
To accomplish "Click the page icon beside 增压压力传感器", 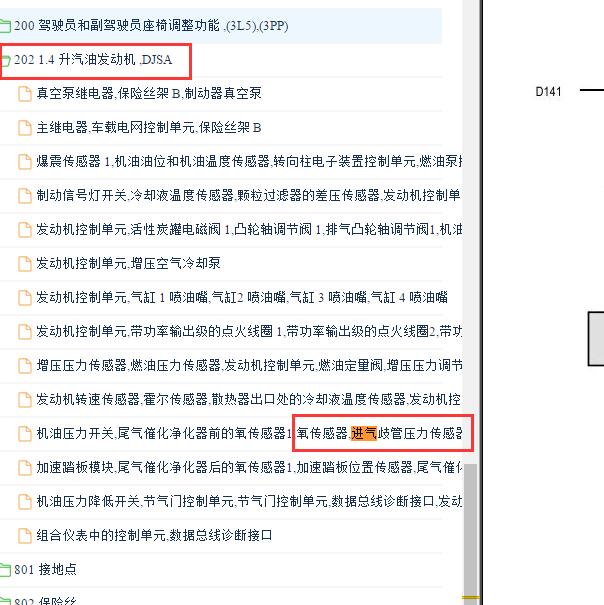I will click(25, 366).
